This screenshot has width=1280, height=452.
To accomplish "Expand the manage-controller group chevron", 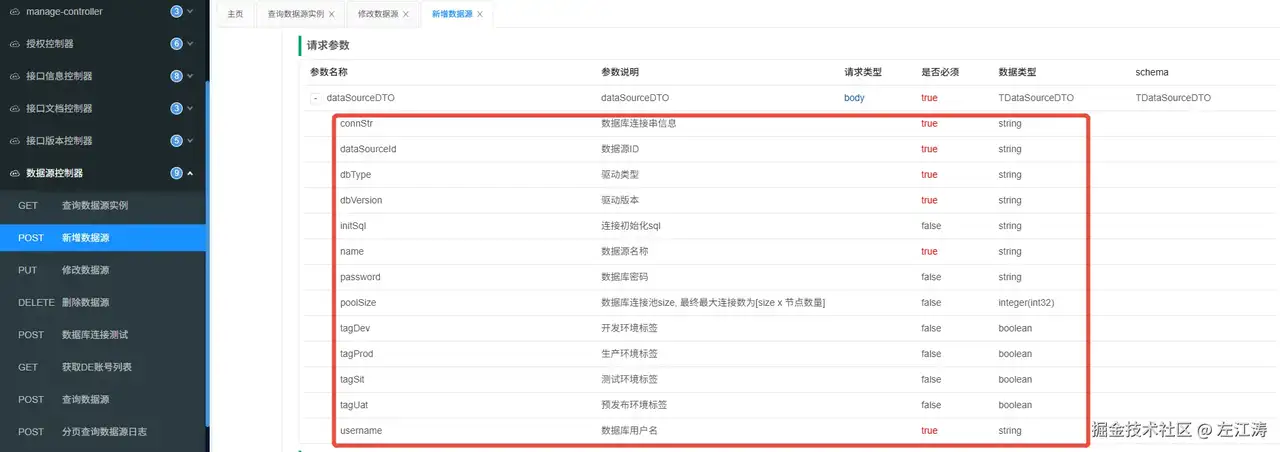I will pos(190,12).
